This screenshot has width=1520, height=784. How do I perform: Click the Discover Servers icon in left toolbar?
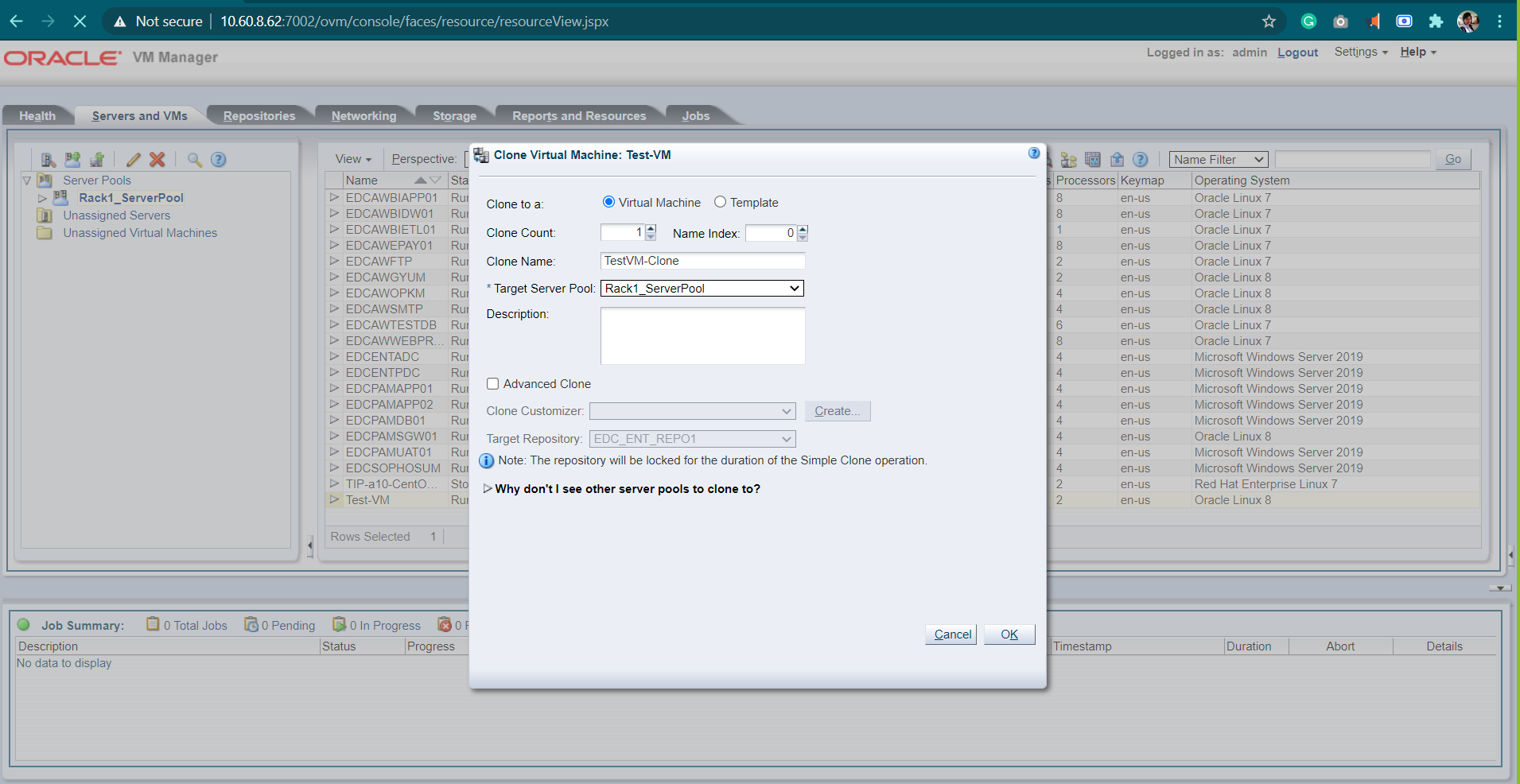pyautogui.click(x=49, y=160)
